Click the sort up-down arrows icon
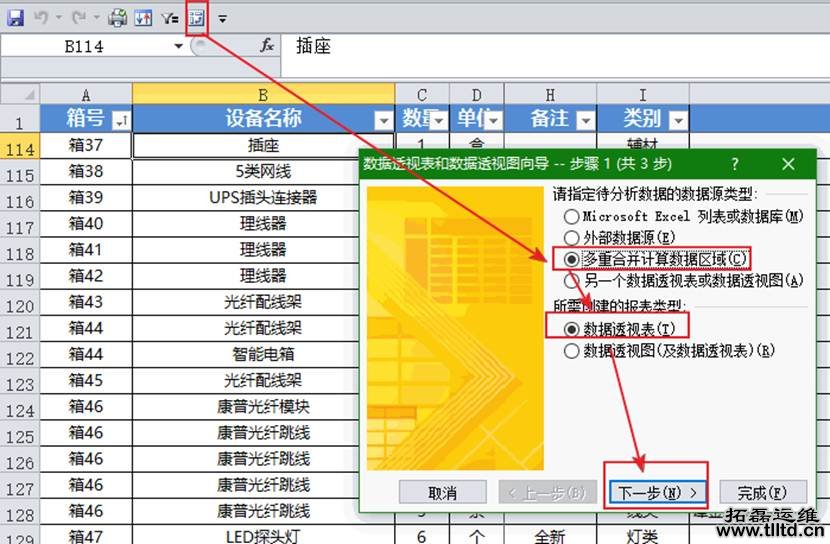830x544 pixels. coord(143,19)
